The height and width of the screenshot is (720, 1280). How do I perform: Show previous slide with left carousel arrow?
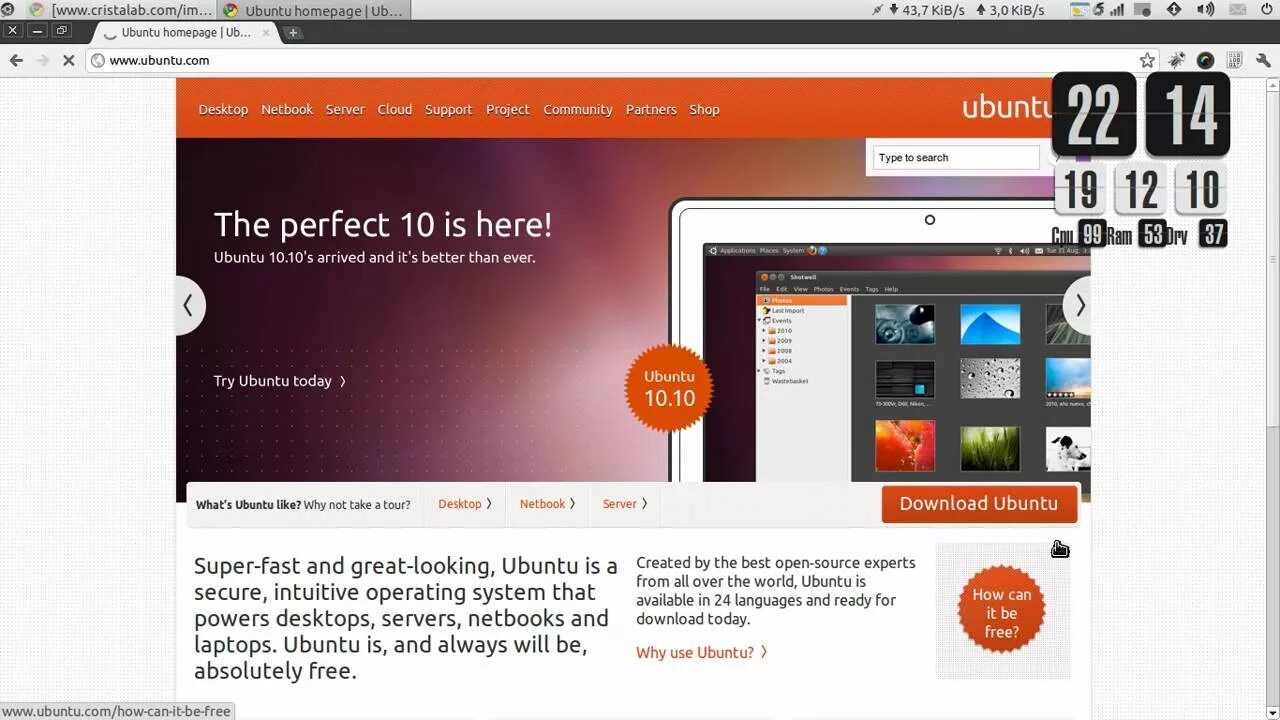point(189,306)
